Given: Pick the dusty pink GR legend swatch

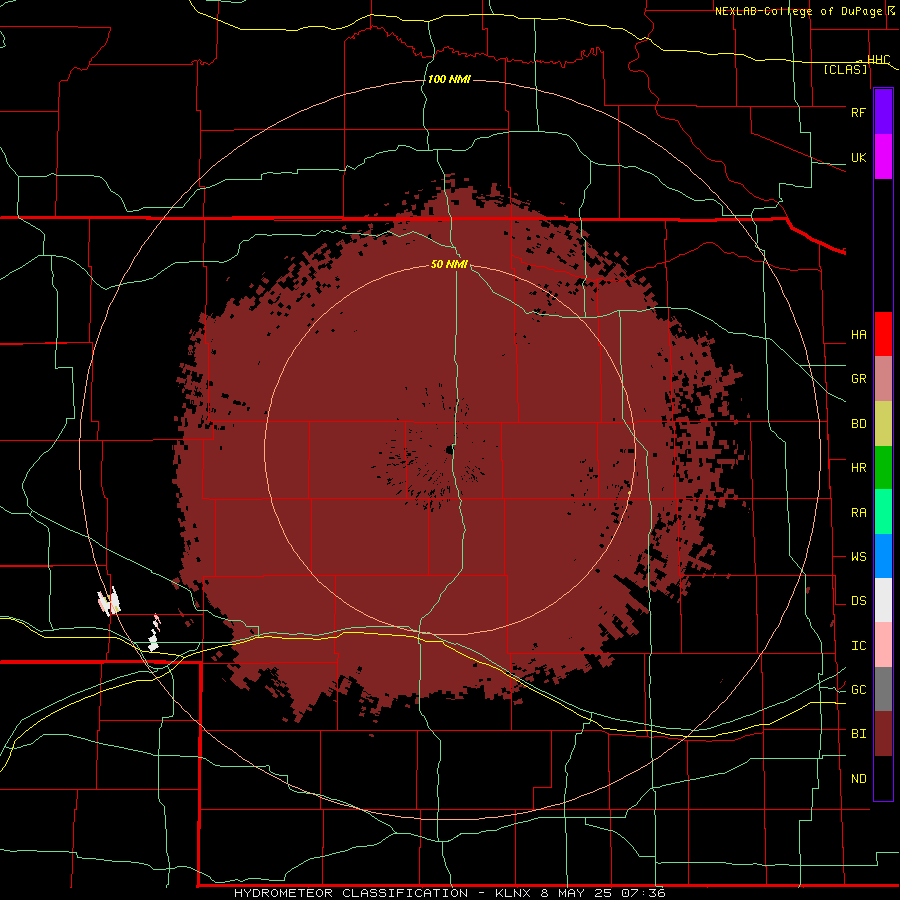Looking at the screenshot, I should click(883, 379).
